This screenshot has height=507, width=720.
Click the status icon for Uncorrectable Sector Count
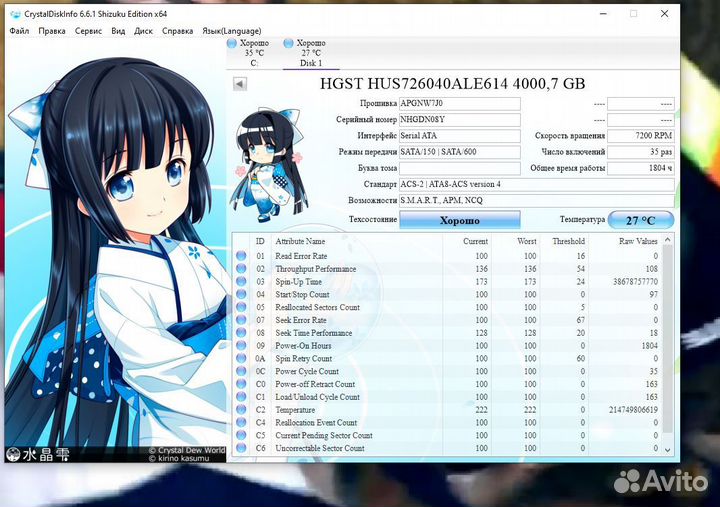point(241,448)
